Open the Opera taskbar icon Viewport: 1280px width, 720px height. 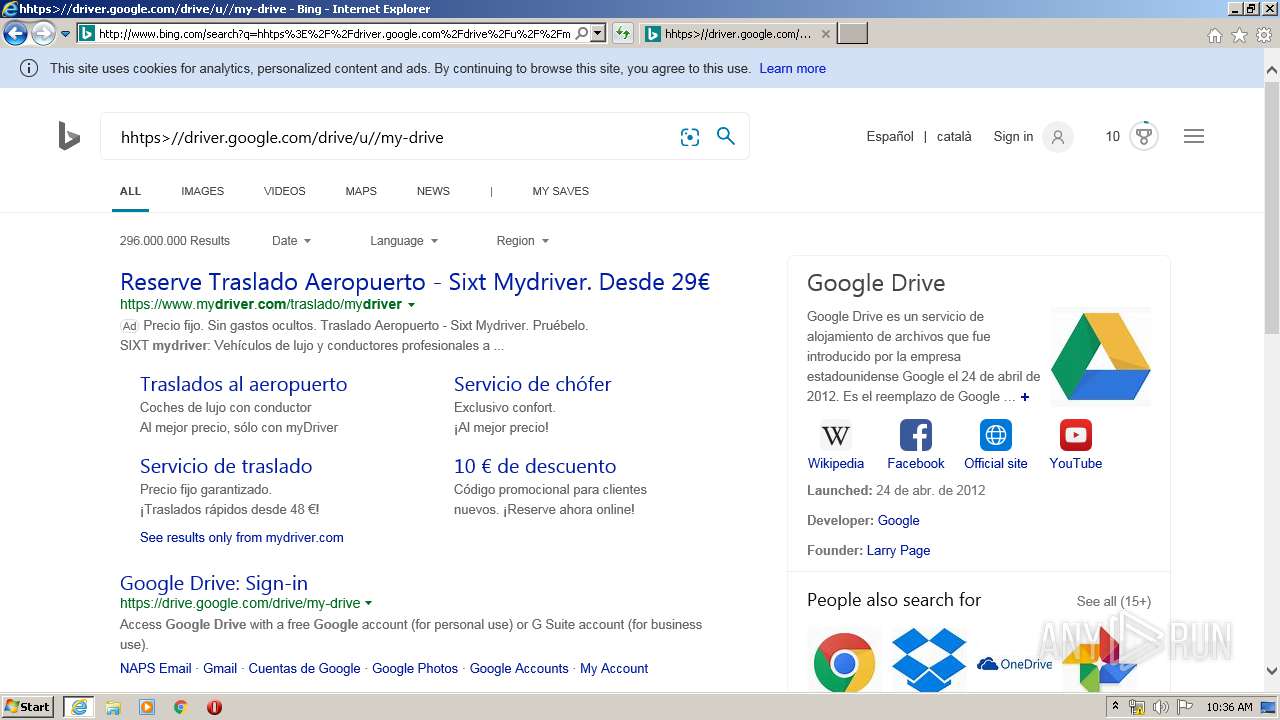pyautogui.click(x=214, y=707)
